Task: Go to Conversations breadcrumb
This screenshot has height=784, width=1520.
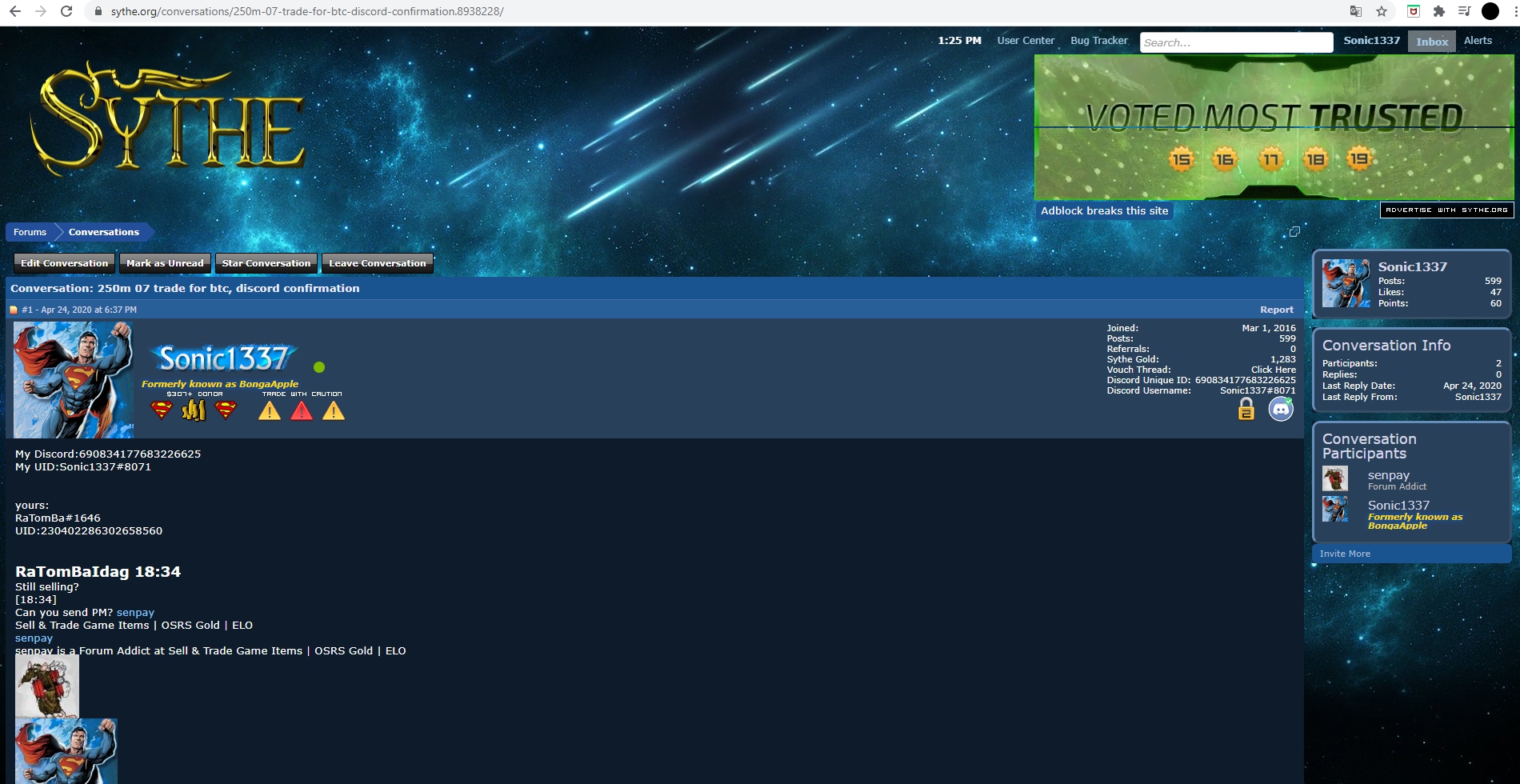Action: pos(104,232)
